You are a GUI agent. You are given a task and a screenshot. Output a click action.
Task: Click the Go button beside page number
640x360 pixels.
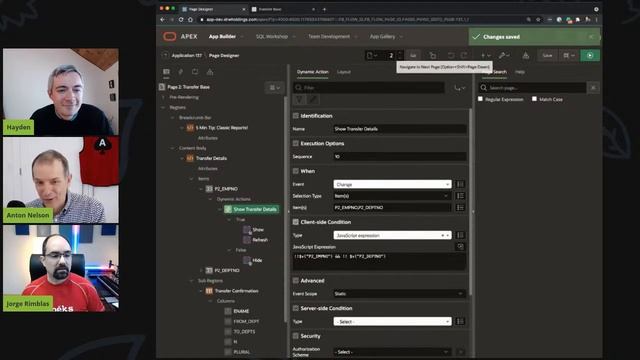pyautogui.click(x=413, y=56)
